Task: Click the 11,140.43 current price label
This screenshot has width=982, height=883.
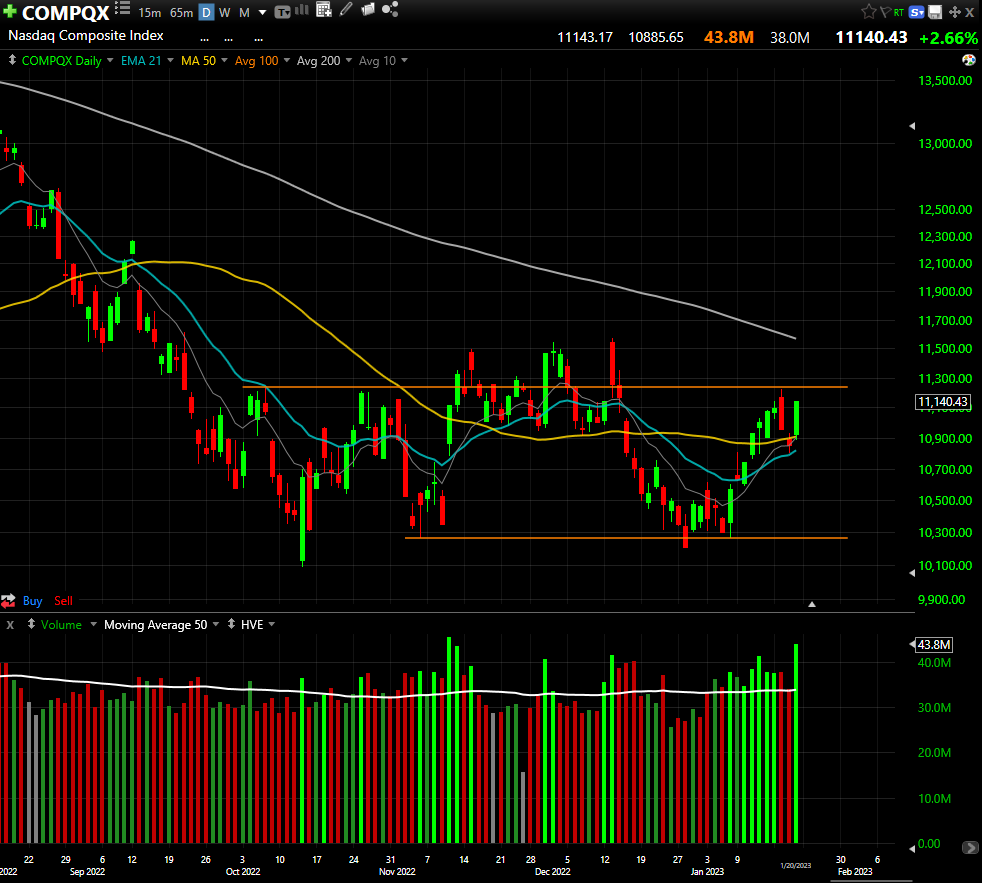Action: point(943,401)
